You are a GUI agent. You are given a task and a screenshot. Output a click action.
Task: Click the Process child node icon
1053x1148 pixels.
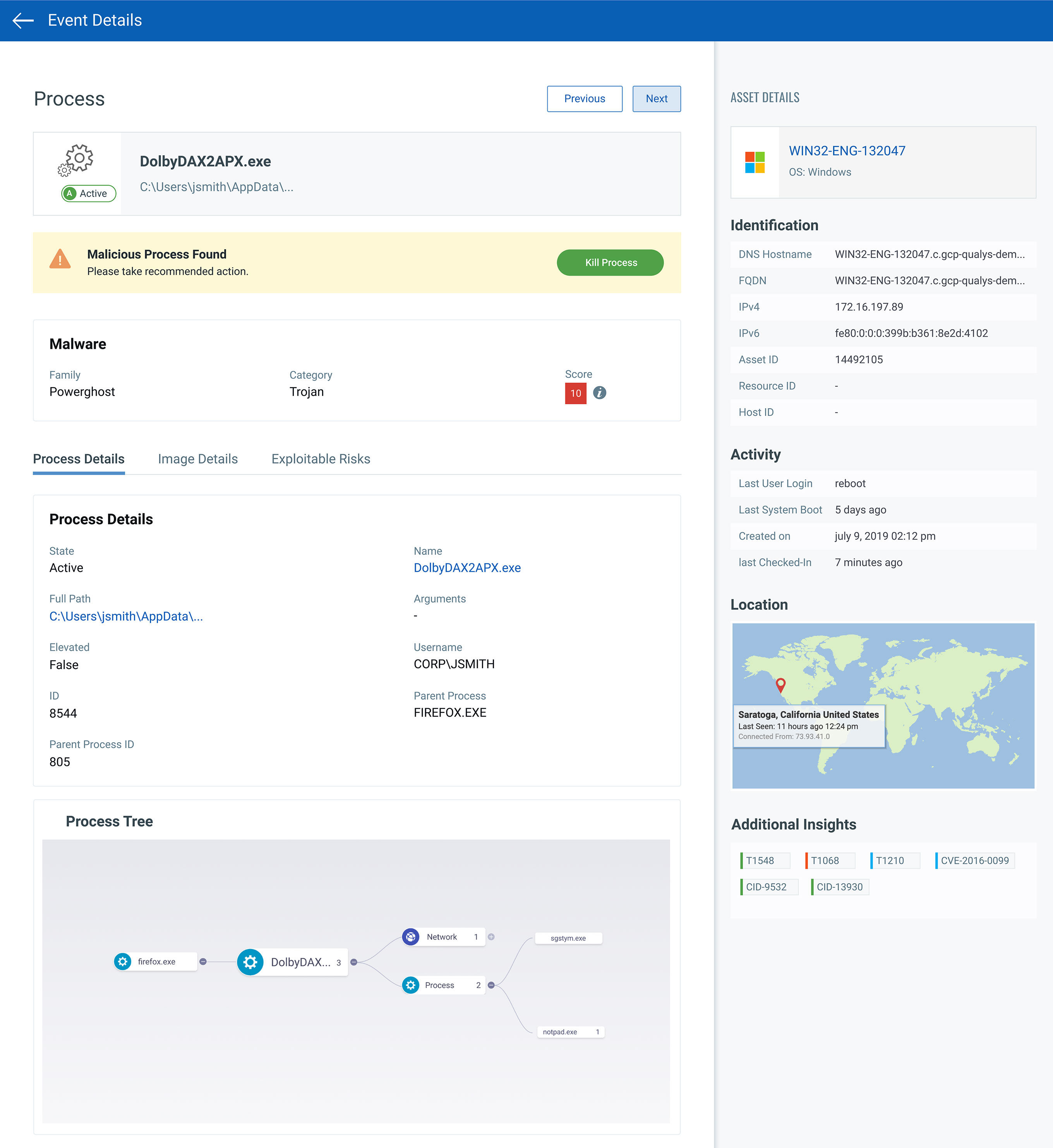411,985
